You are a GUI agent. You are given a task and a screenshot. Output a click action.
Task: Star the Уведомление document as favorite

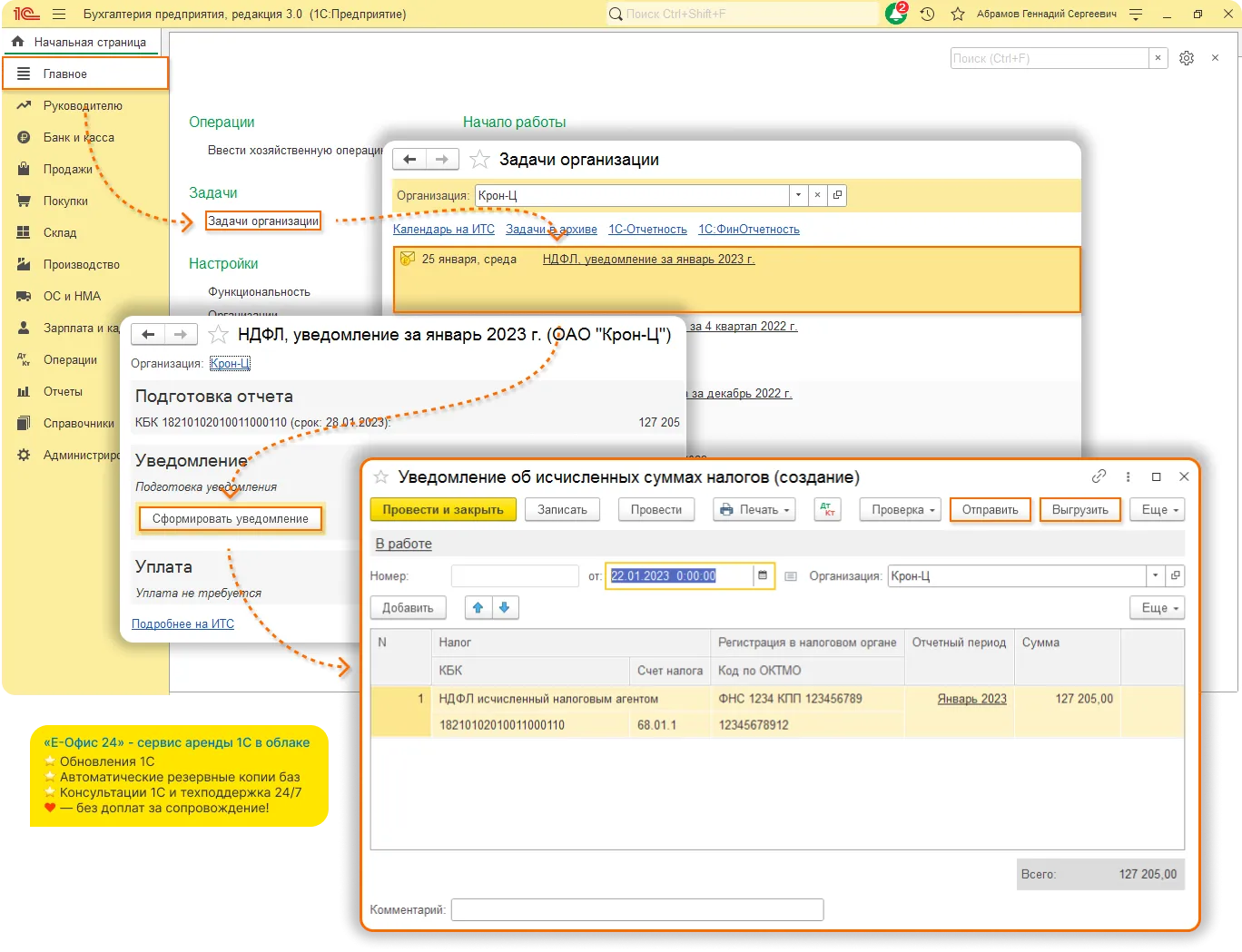381,477
